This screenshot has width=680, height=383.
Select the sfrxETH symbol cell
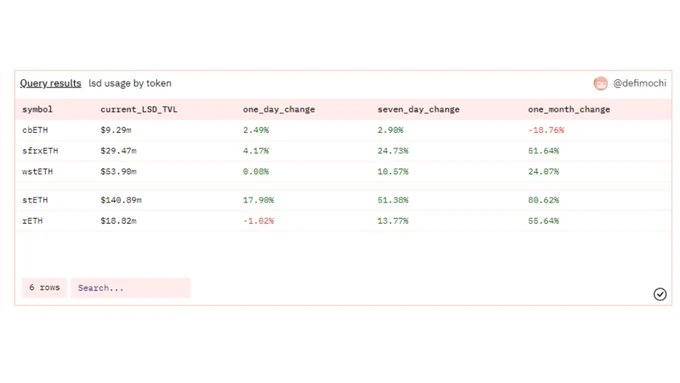[40, 151]
